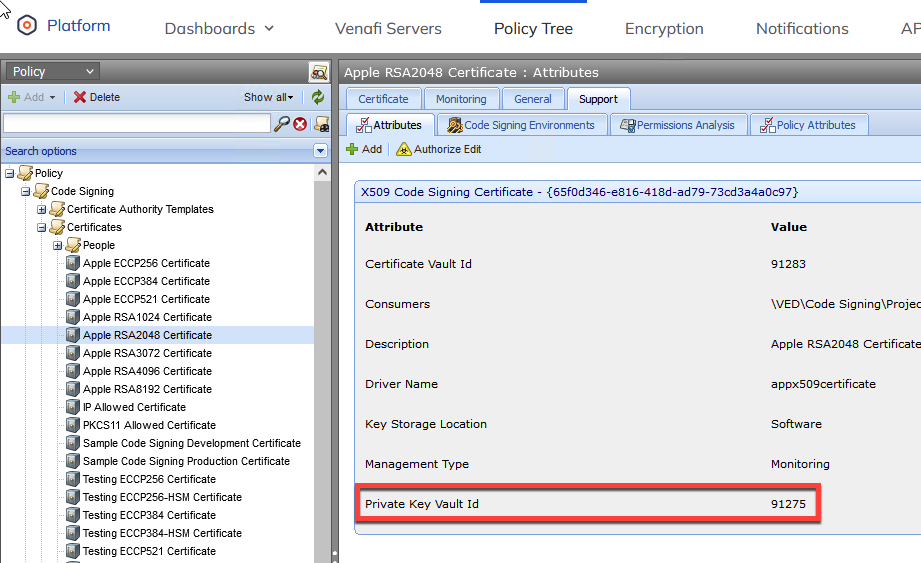Open the Policy view dropdown

click(x=52, y=71)
